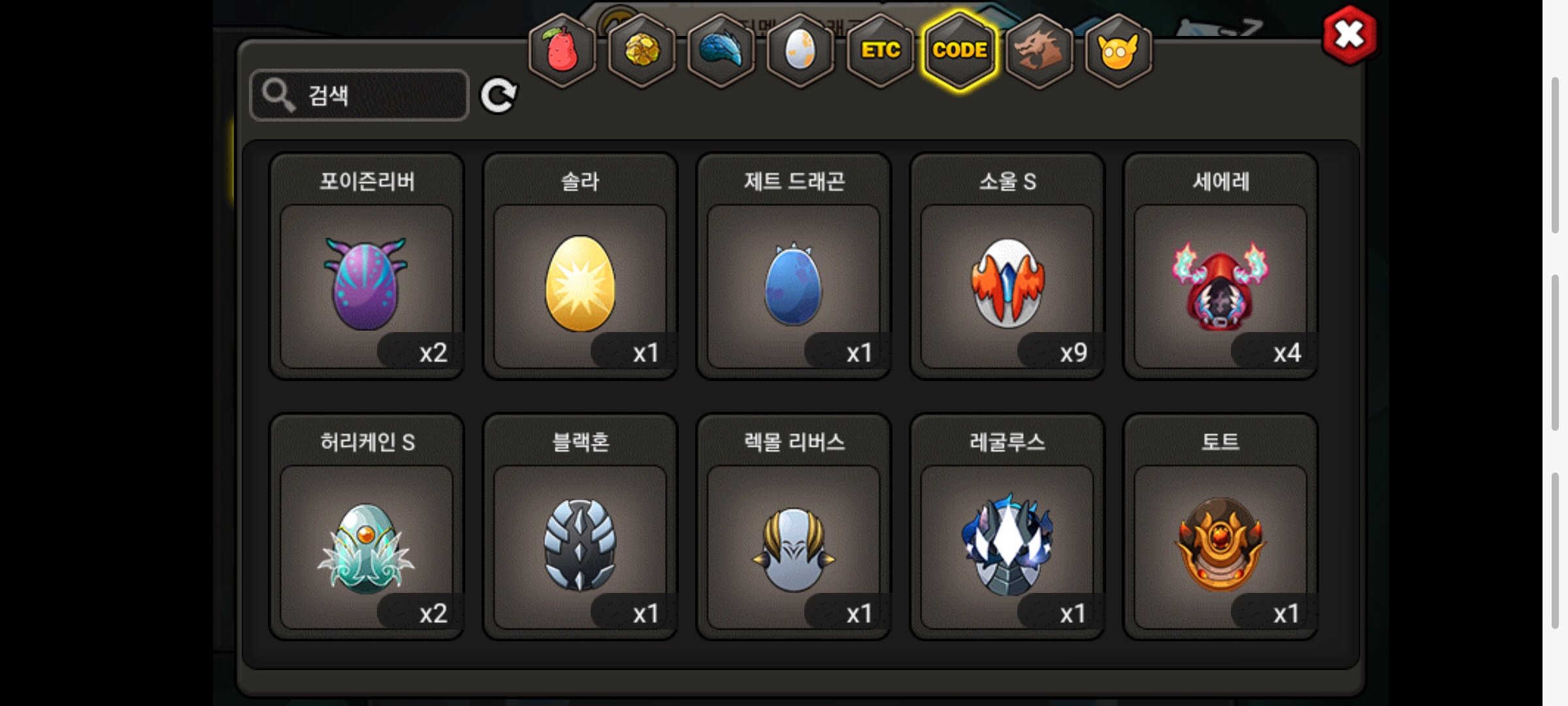Select the yellow horned mask icon
Screen dimensions: 1568x706
[x=1119, y=50]
